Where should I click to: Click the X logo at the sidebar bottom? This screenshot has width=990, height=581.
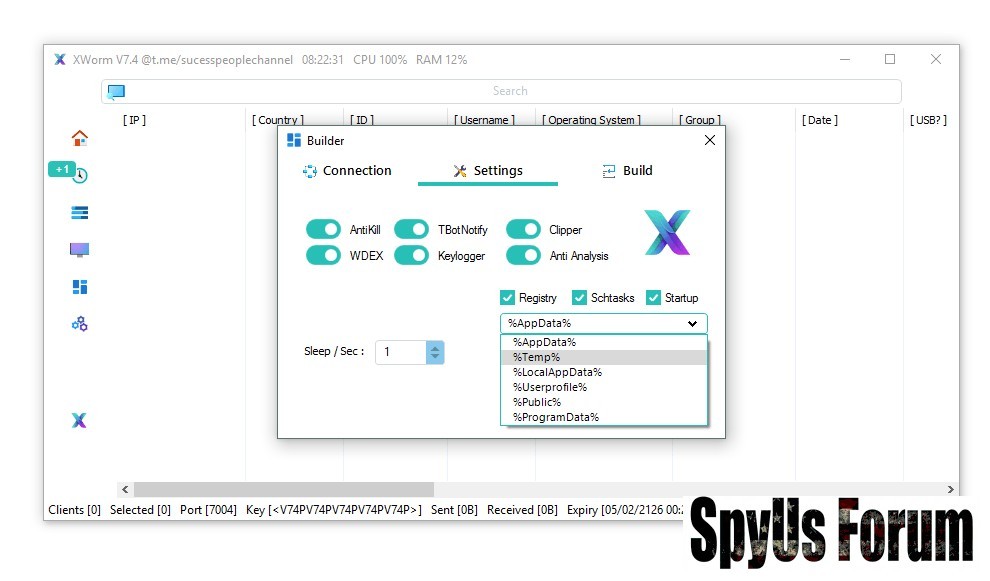click(x=80, y=420)
